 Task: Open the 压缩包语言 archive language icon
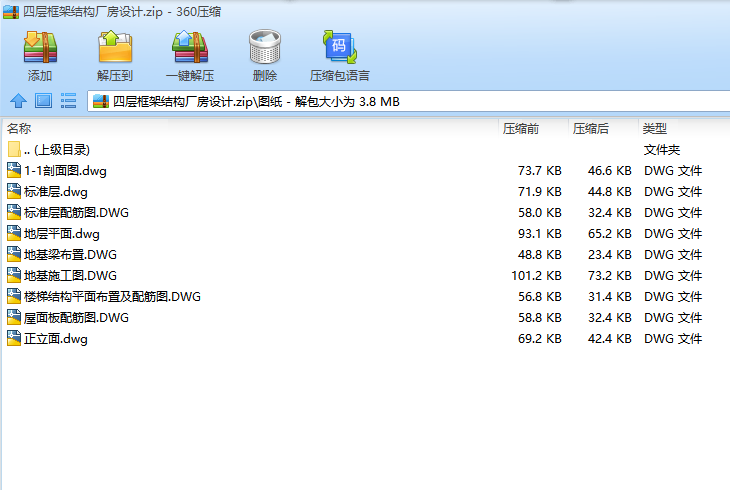pyautogui.click(x=339, y=47)
